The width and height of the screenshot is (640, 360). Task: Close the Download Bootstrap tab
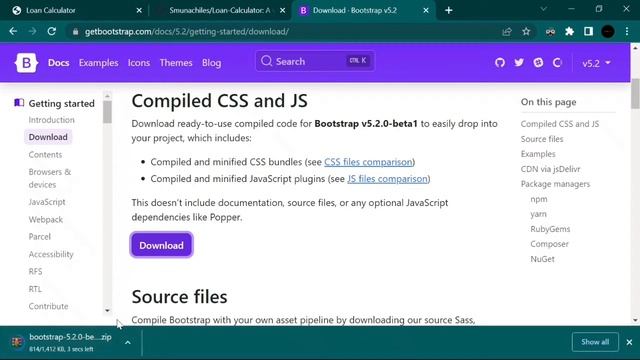[x=426, y=11]
